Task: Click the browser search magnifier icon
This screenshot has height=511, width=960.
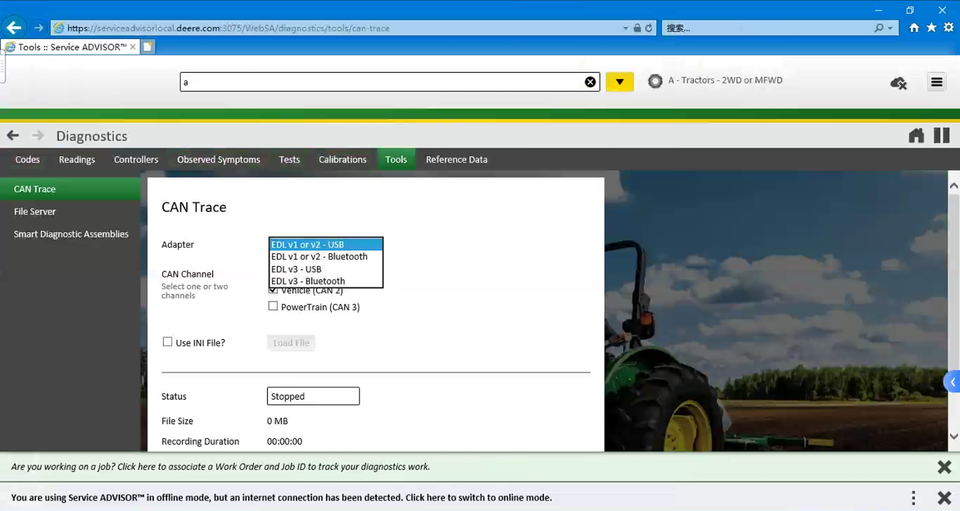Action: pos(879,28)
